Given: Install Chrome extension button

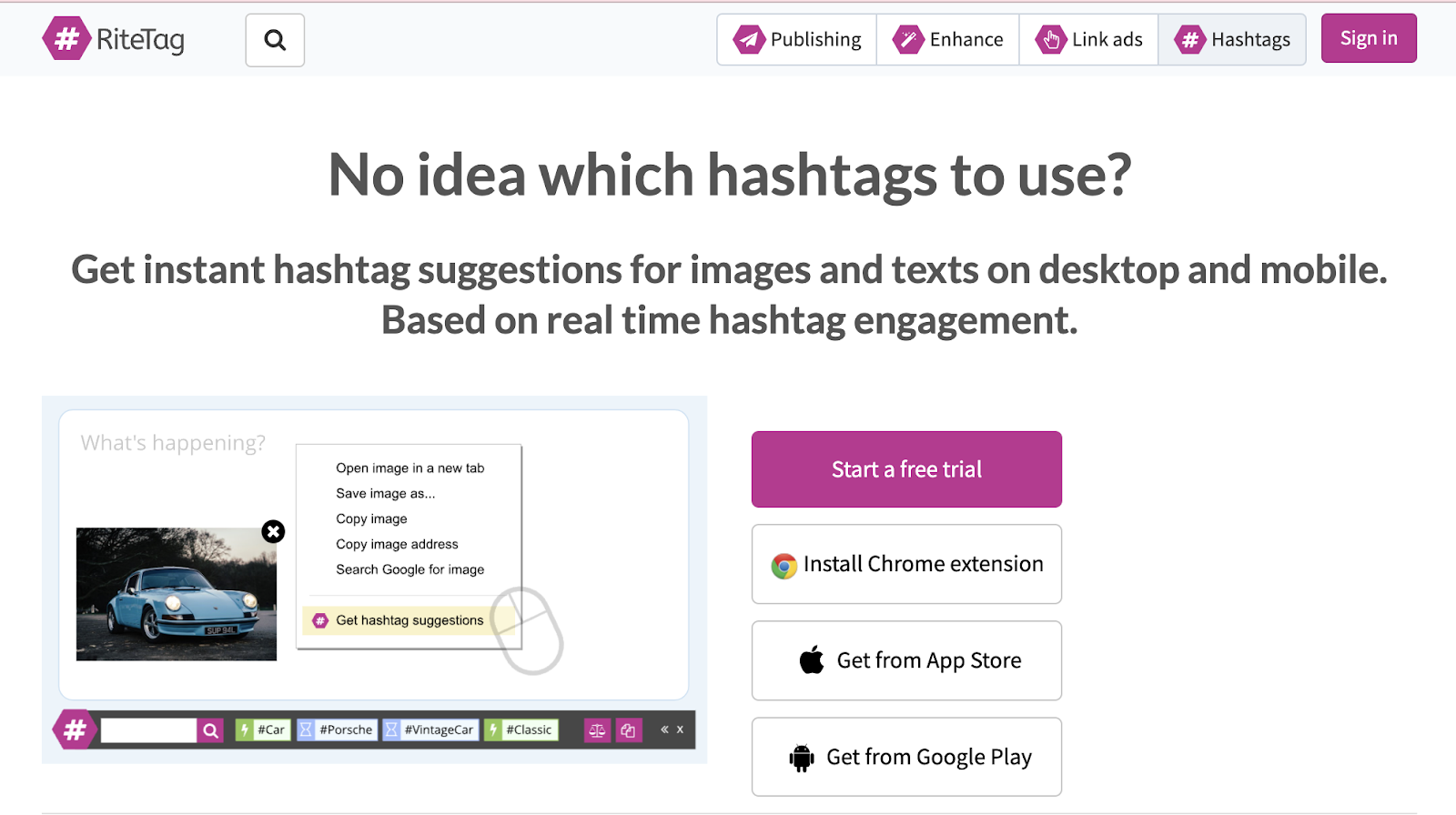Looking at the screenshot, I should (906, 564).
